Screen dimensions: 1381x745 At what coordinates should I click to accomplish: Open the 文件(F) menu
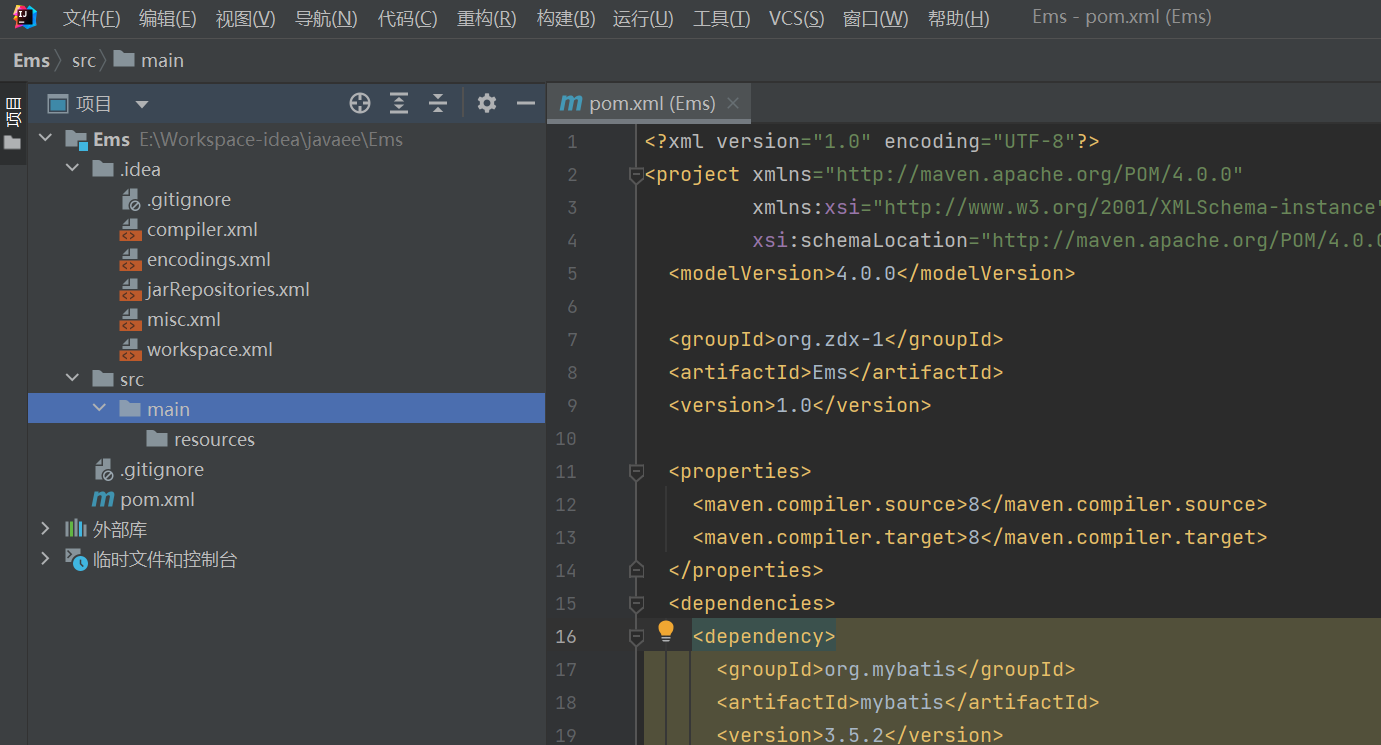pyautogui.click(x=91, y=18)
